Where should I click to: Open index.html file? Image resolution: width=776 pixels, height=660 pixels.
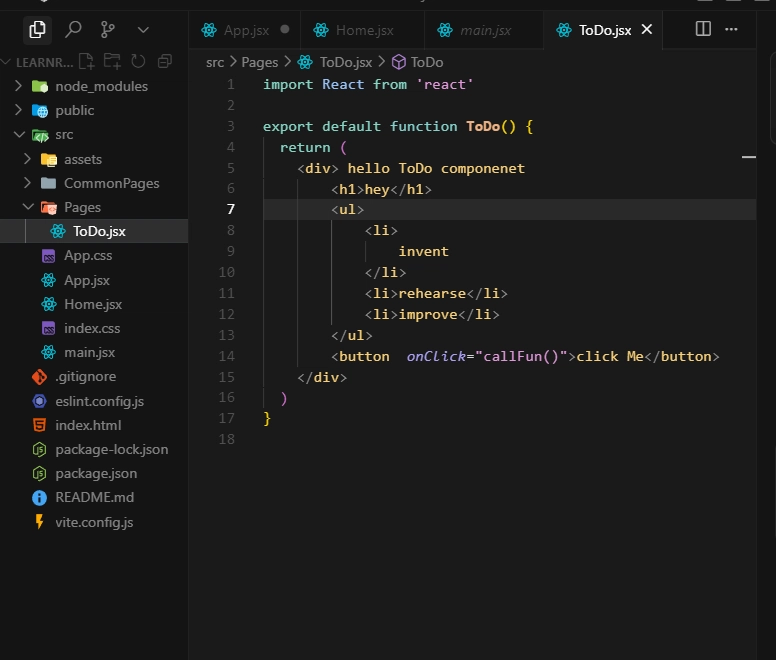click(x=94, y=425)
